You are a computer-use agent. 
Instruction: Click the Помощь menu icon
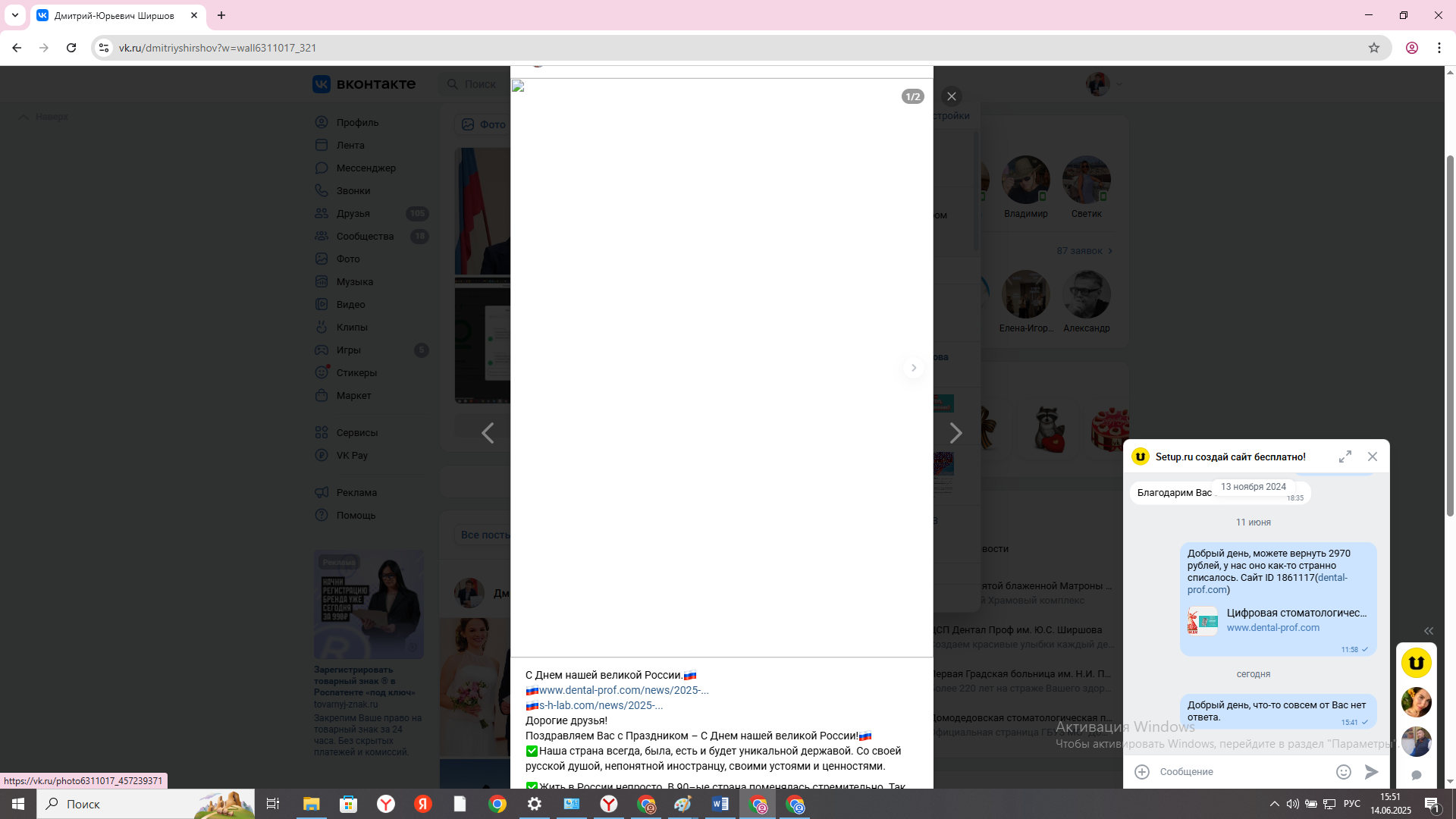322,515
